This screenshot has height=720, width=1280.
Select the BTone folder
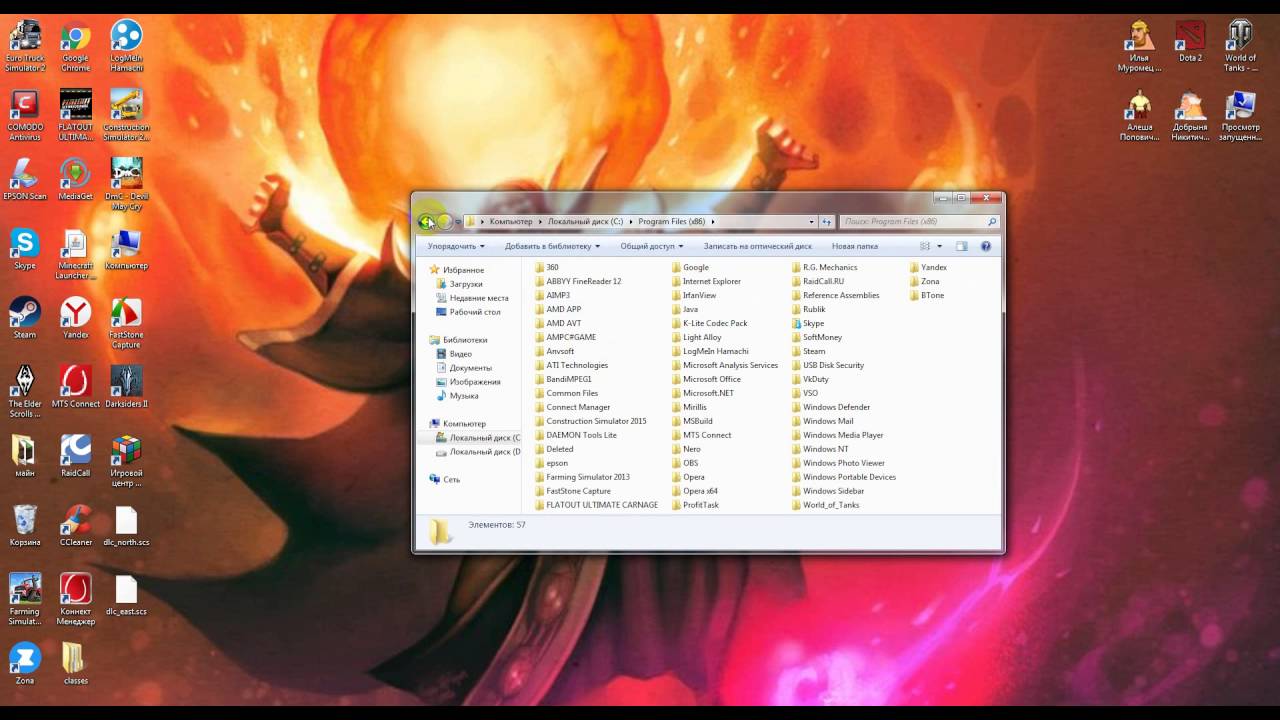pyautogui.click(x=927, y=295)
